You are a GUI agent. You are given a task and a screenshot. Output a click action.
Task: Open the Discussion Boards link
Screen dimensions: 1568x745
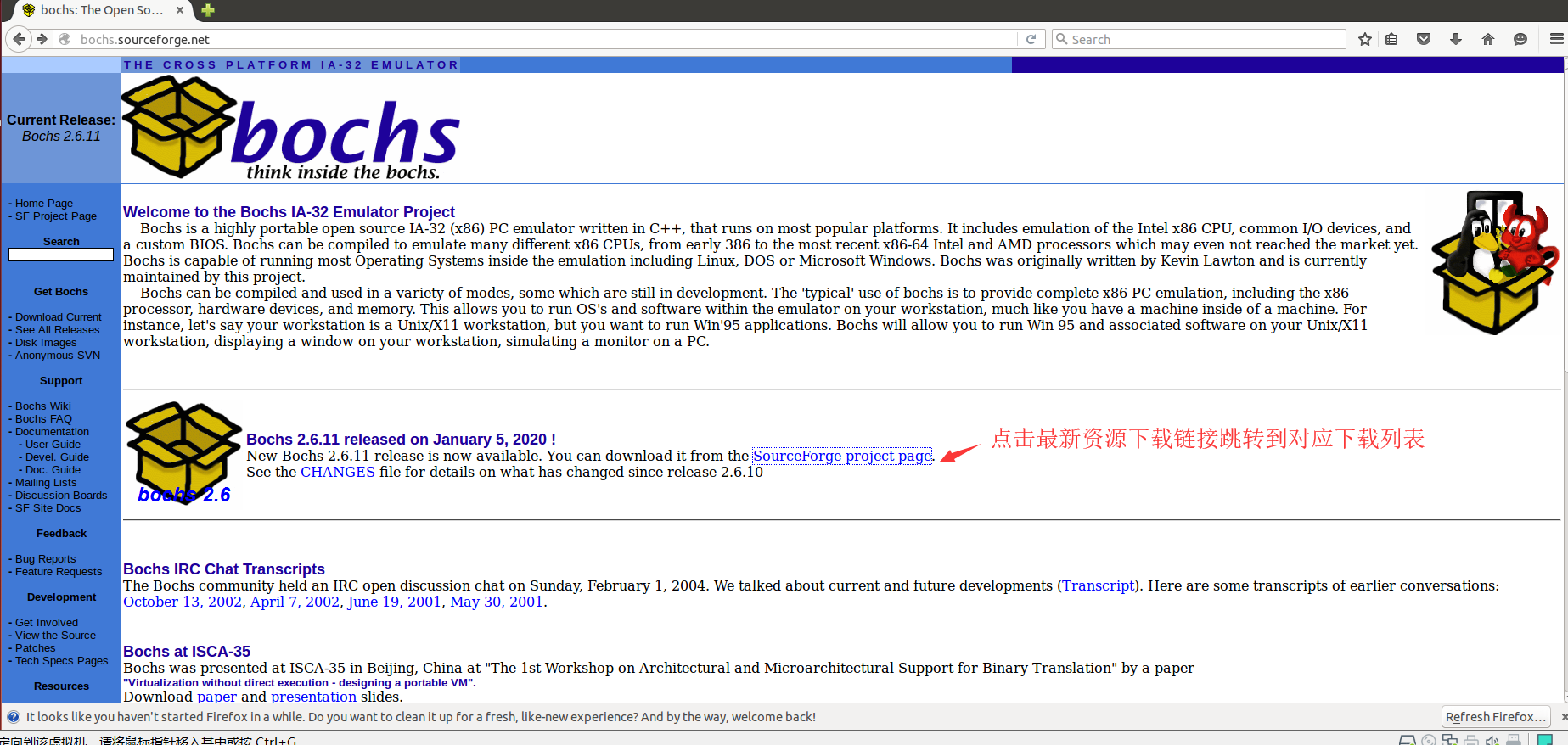point(61,496)
